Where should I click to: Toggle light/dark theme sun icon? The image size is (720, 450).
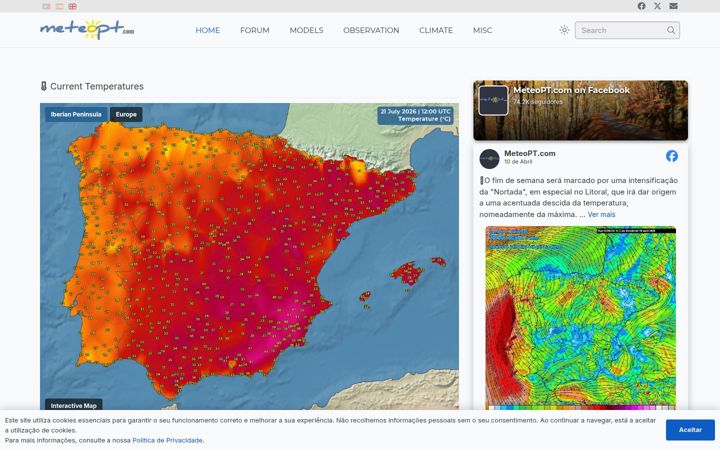564,30
